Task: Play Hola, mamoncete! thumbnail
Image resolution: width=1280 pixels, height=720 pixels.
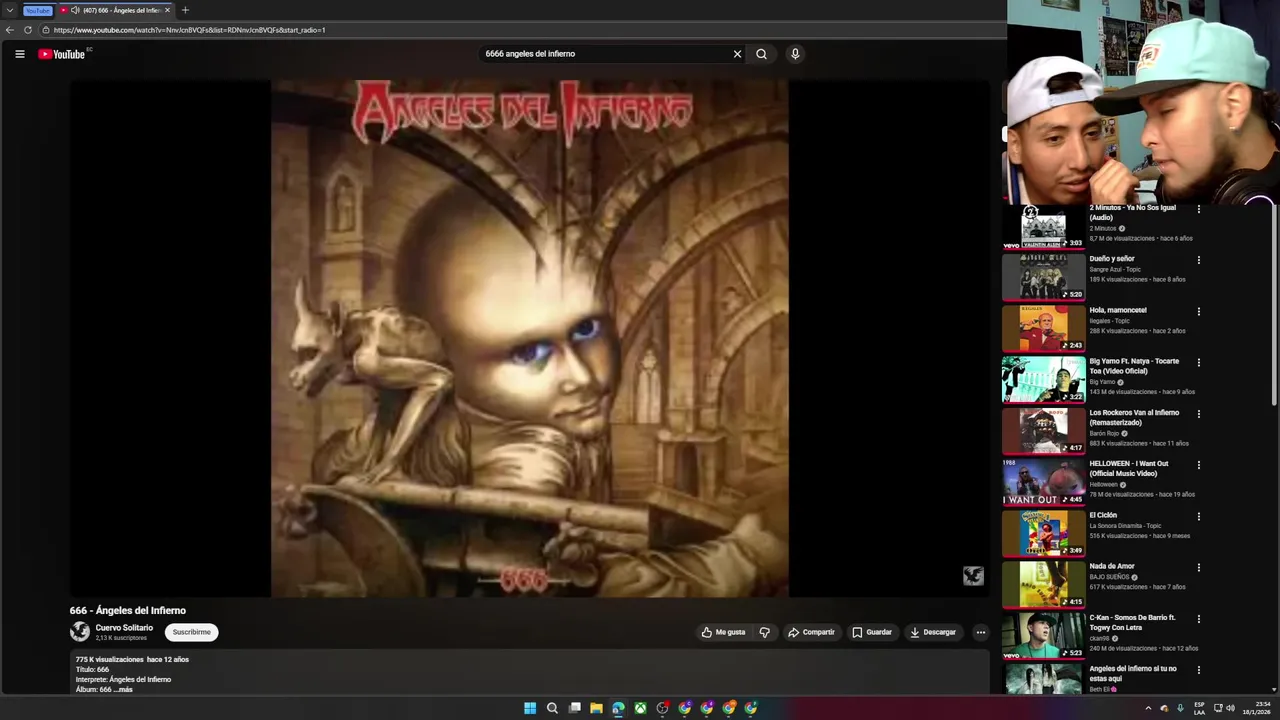Action: click(1043, 328)
